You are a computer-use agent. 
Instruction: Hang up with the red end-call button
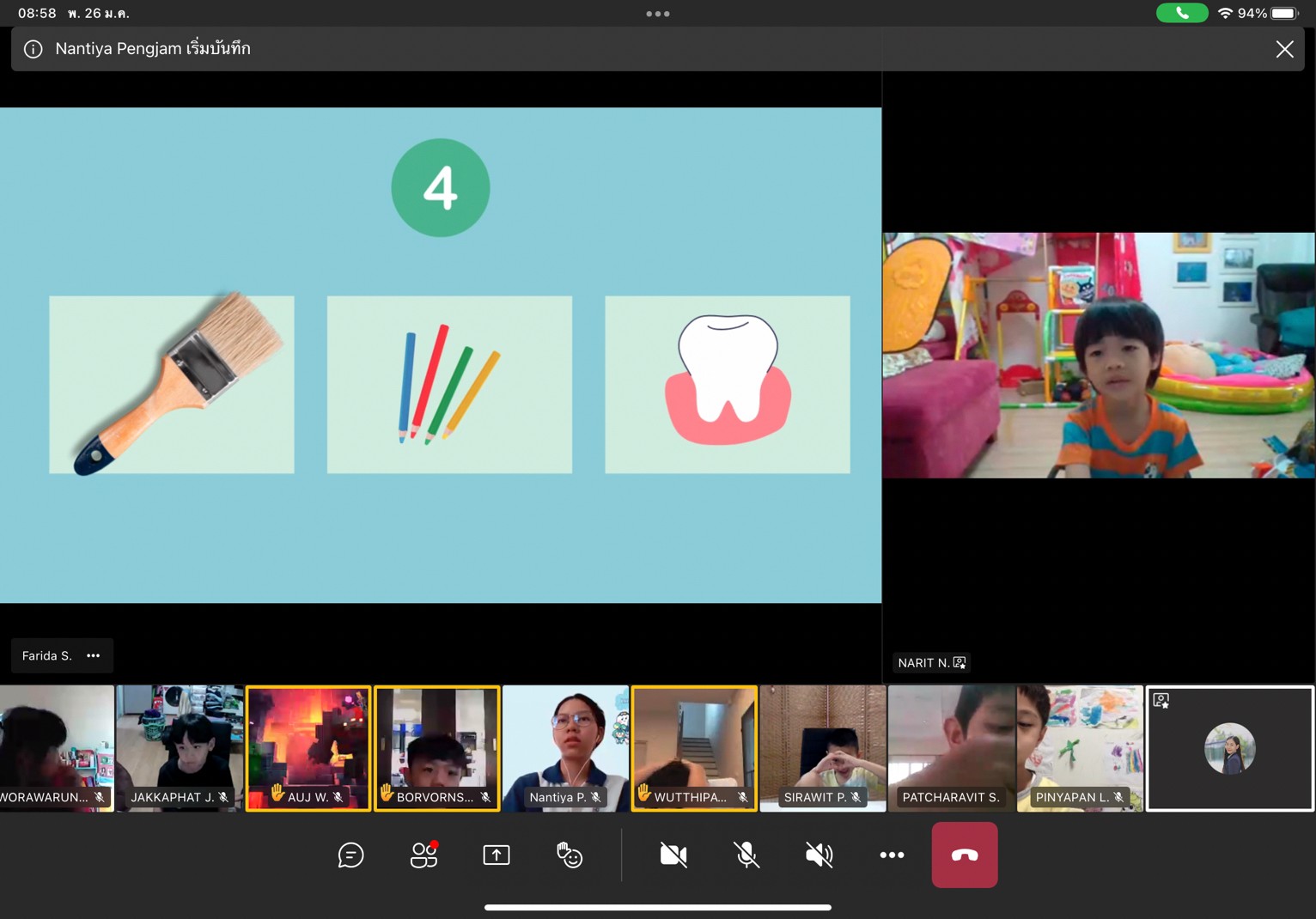click(964, 855)
